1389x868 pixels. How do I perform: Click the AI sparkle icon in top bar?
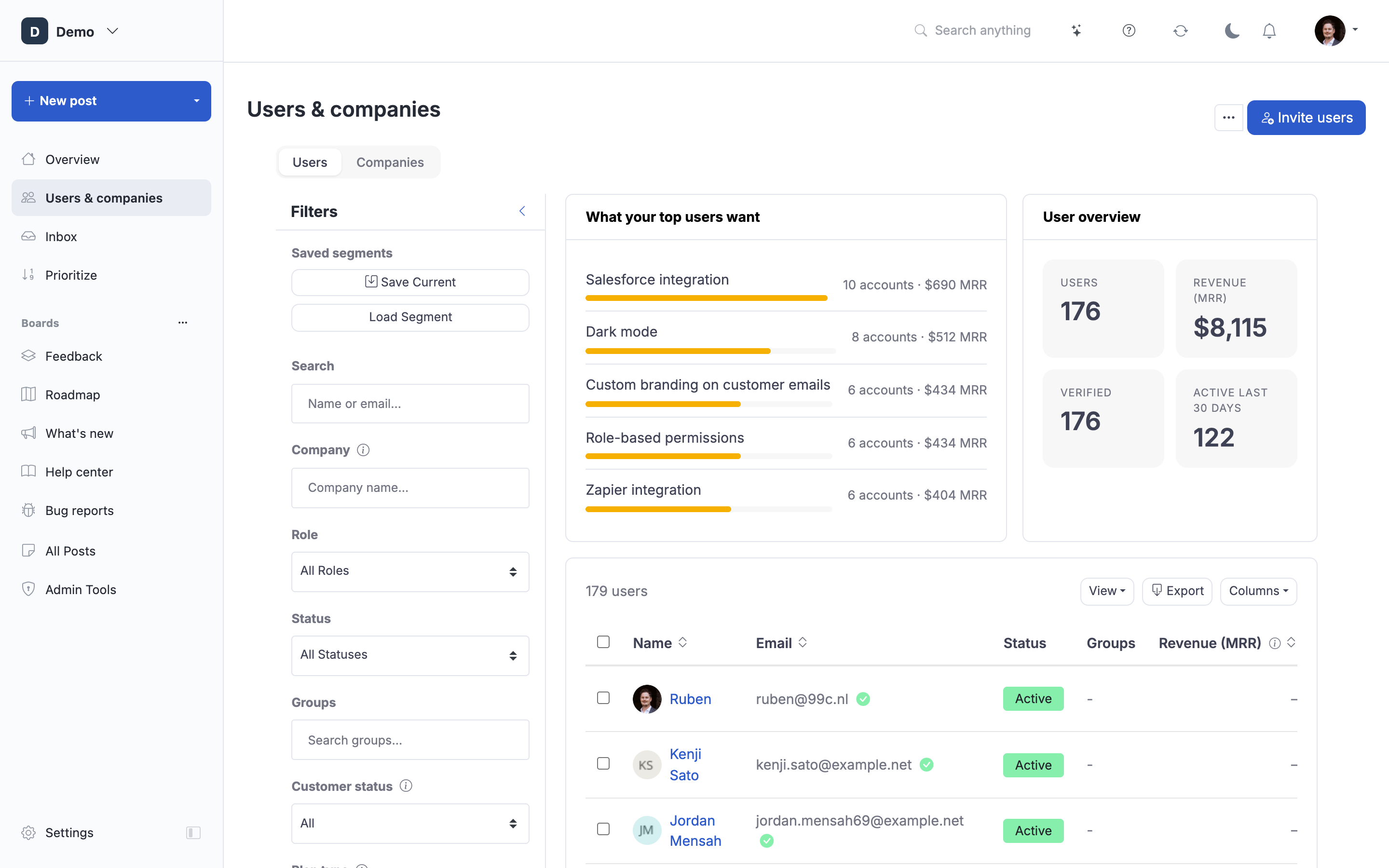click(x=1077, y=30)
